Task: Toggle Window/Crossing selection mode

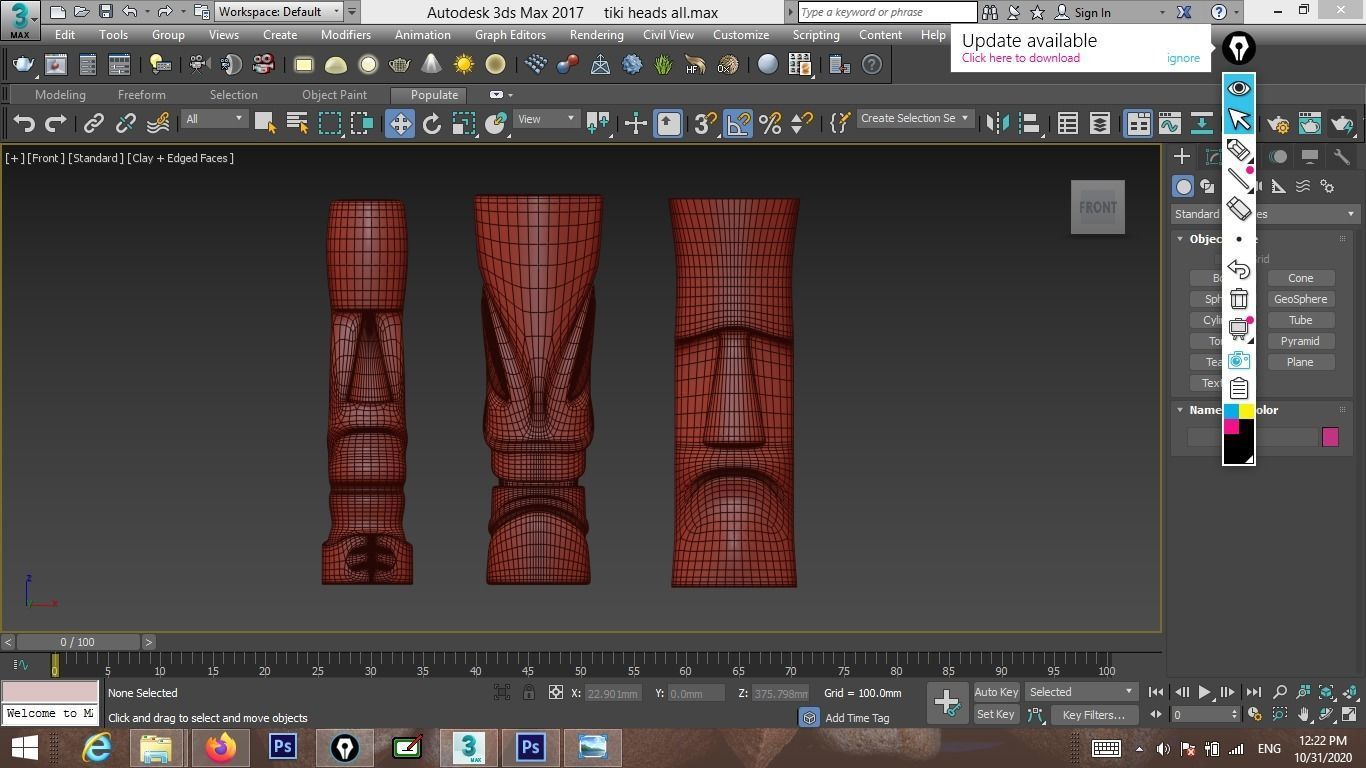Action: pos(362,123)
